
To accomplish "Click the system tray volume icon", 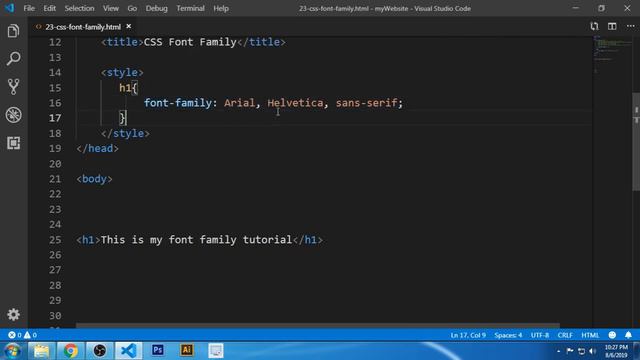I will (592, 351).
